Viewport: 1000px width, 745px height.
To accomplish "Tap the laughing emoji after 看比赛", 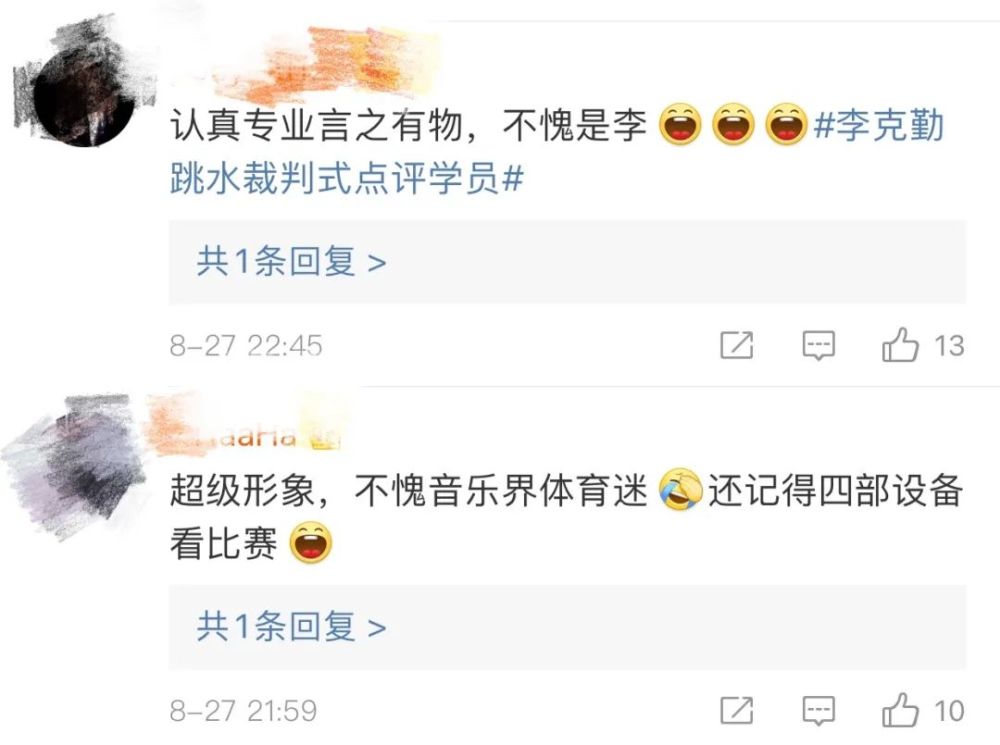I will click(x=311, y=543).
